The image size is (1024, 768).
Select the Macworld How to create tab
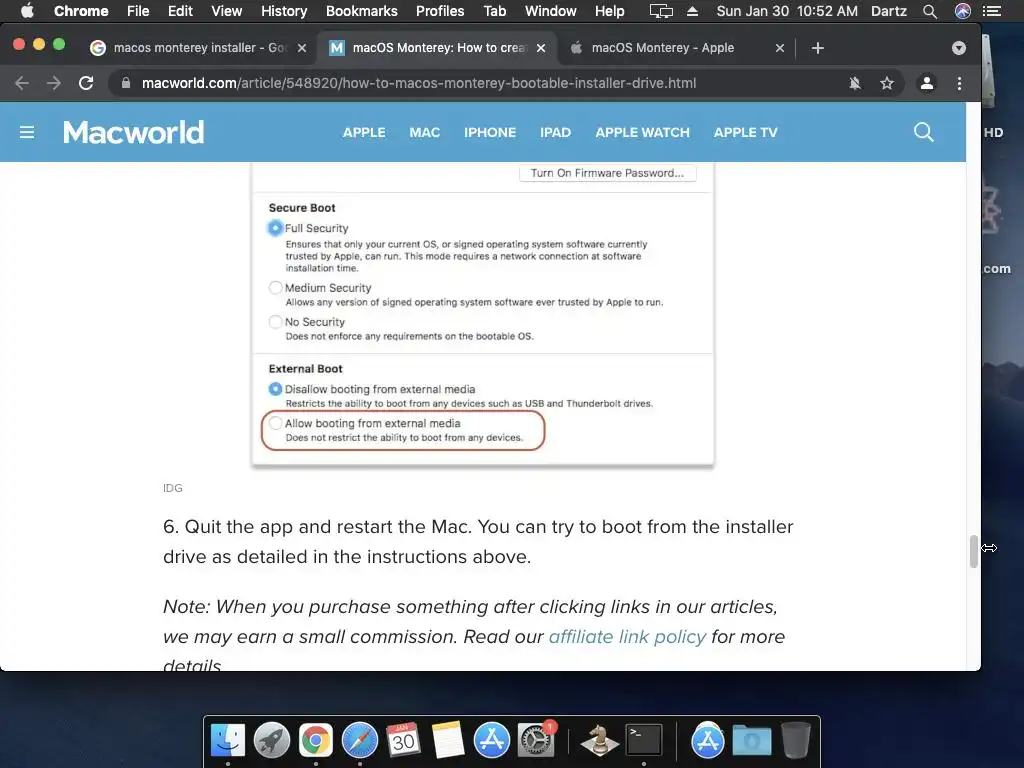tap(437, 48)
